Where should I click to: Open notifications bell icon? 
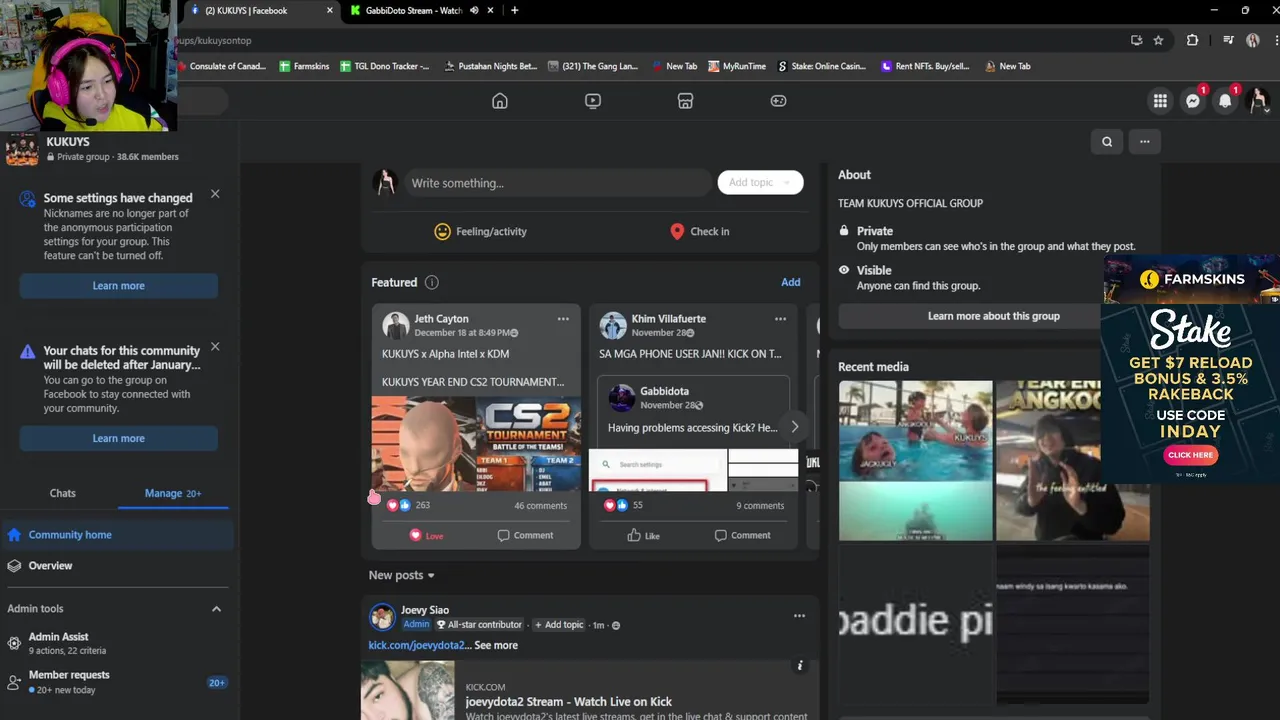1225,101
